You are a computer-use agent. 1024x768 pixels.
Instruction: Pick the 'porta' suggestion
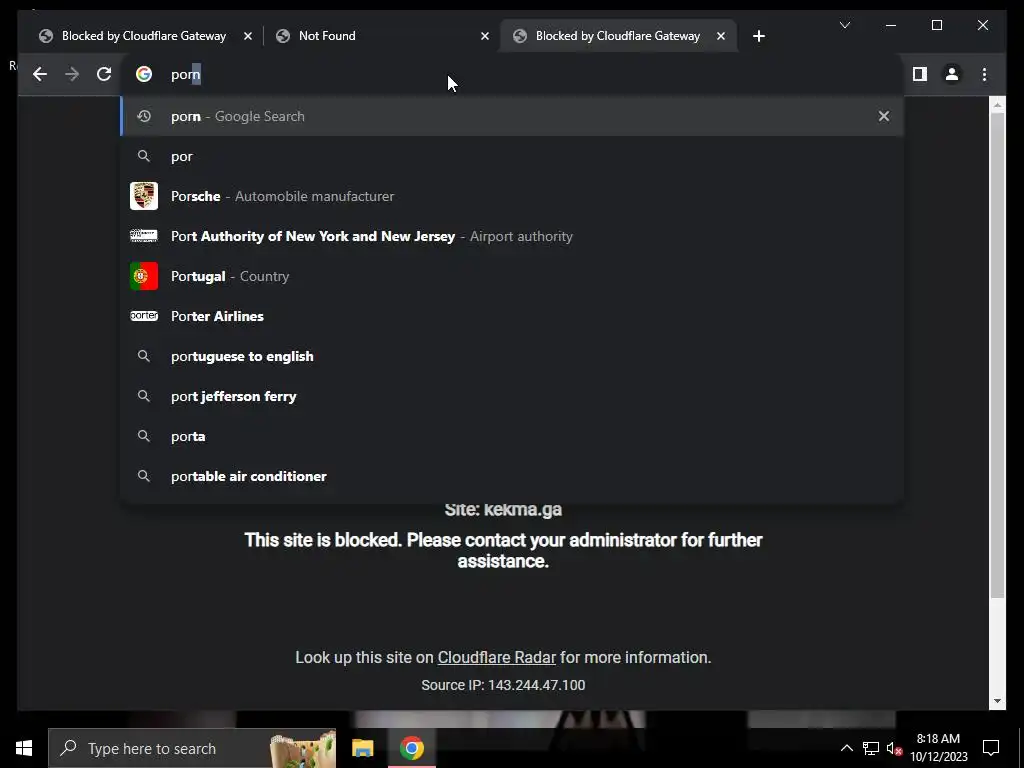click(512, 436)
